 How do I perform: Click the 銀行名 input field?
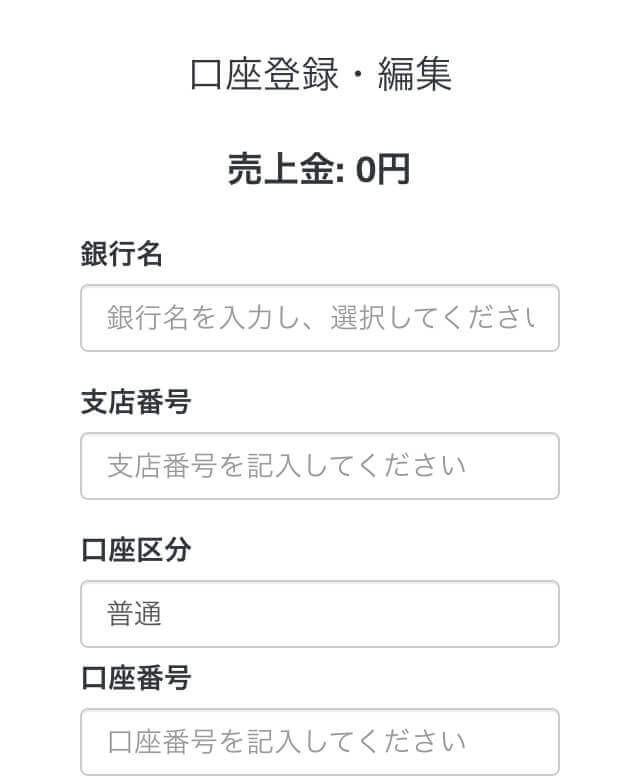pos(320,318)
